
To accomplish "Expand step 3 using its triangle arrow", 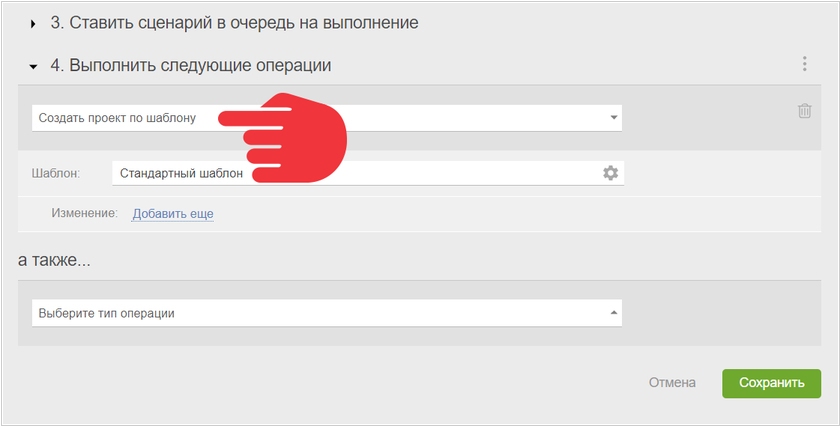I will 33,24.
